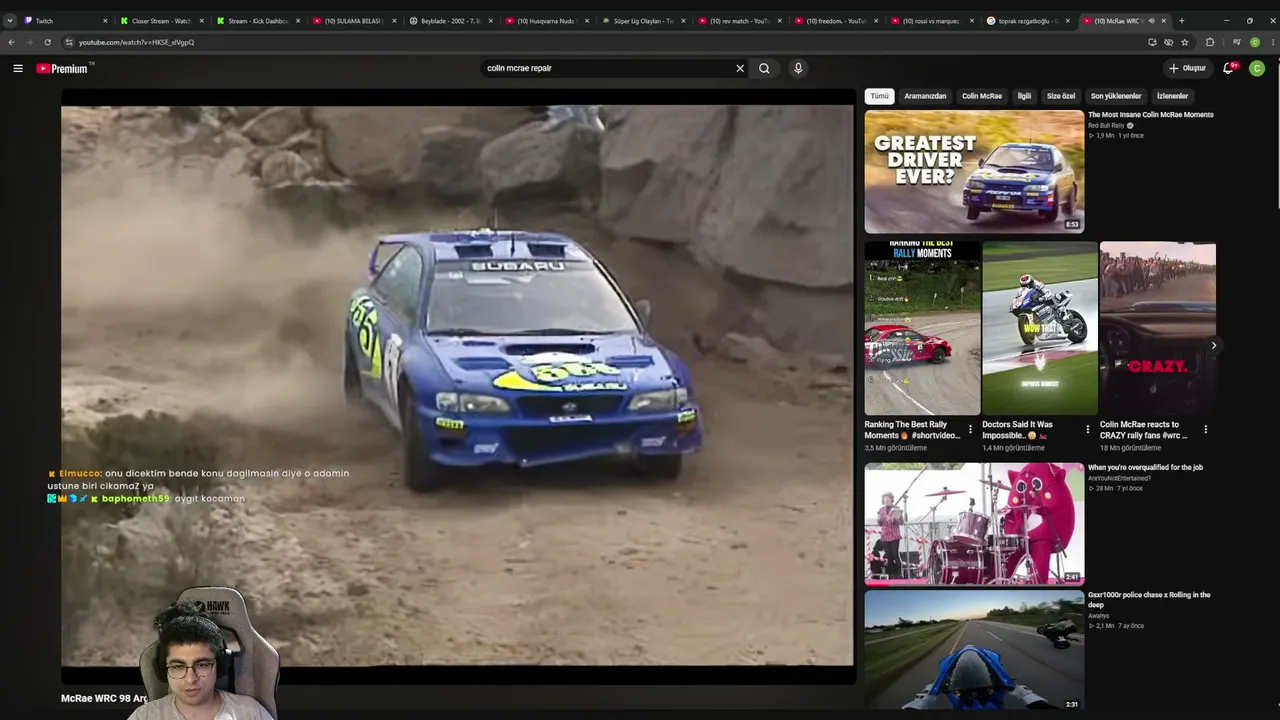1280x720 pixels.
Task: Switch to the Stream - Kick Dashboard tab
Action: [x=258, y=21]
